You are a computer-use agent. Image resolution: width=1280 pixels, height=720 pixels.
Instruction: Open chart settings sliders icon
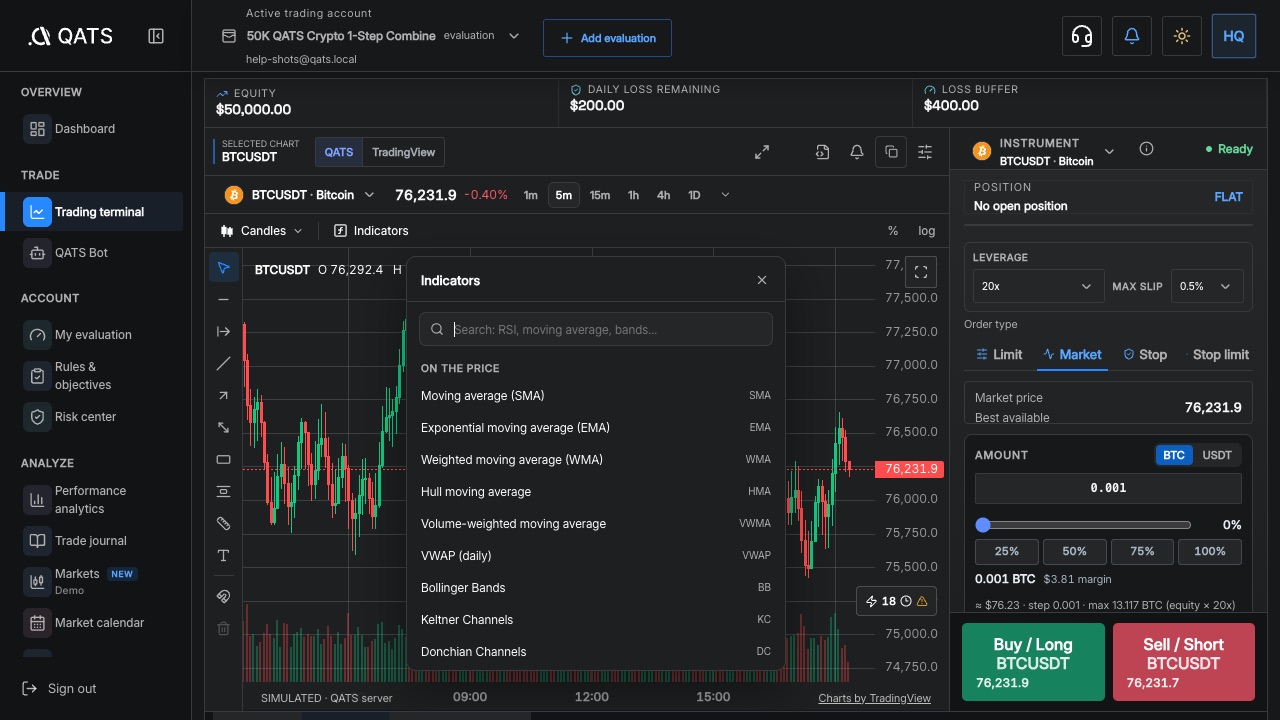coord(925,152)
